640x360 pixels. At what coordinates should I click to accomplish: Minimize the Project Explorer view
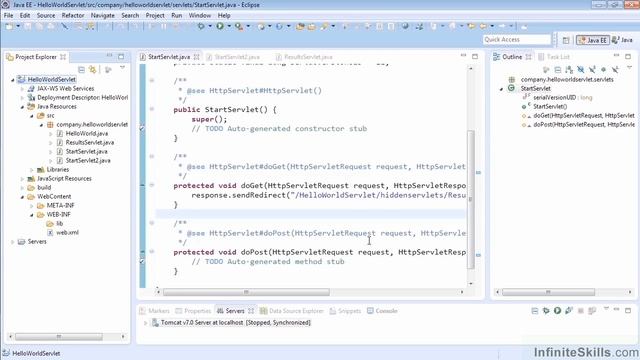coord(109,56)
